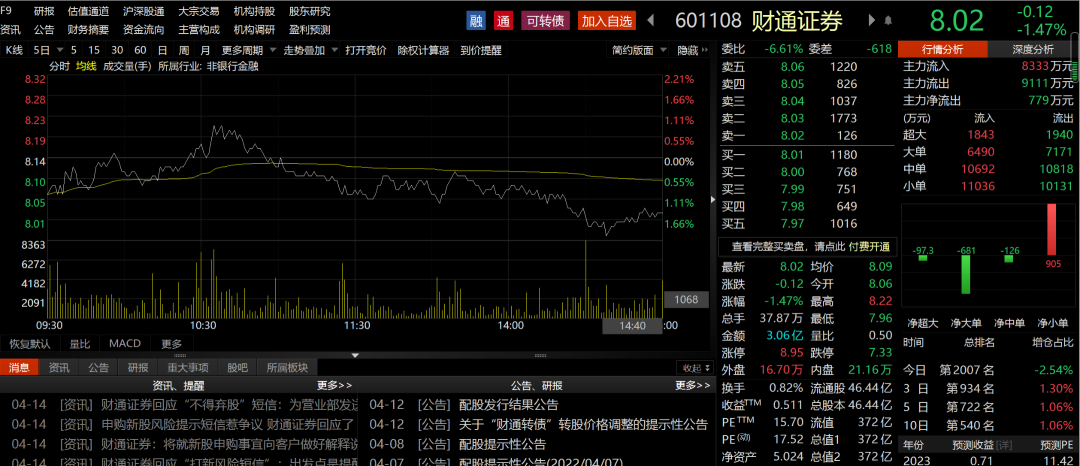This screenshot has height=466, width=1080.
Task: Select the 60 minute period
Action: point(141,50)
